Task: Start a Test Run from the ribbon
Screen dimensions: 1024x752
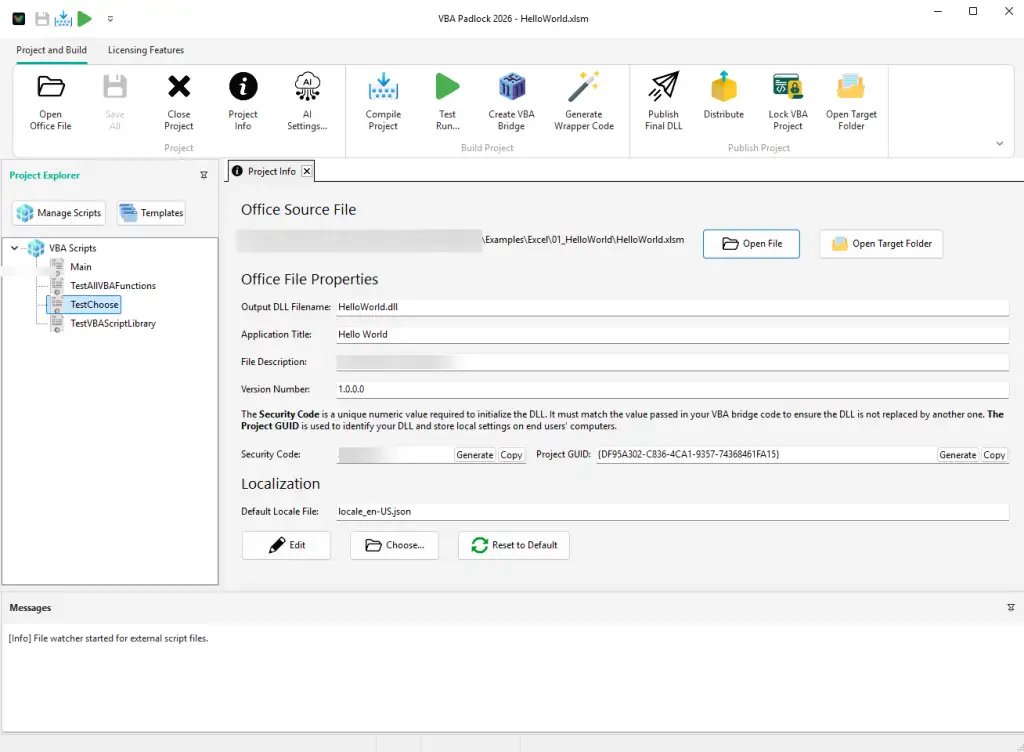Action: (447, 99)
